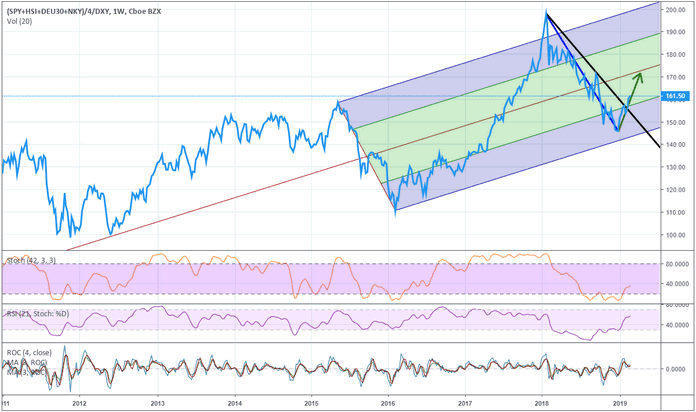Click the 2018 price peak near 200
Image resolution: width=696 pixels, height=412 pixels.
tap(546, 12)
